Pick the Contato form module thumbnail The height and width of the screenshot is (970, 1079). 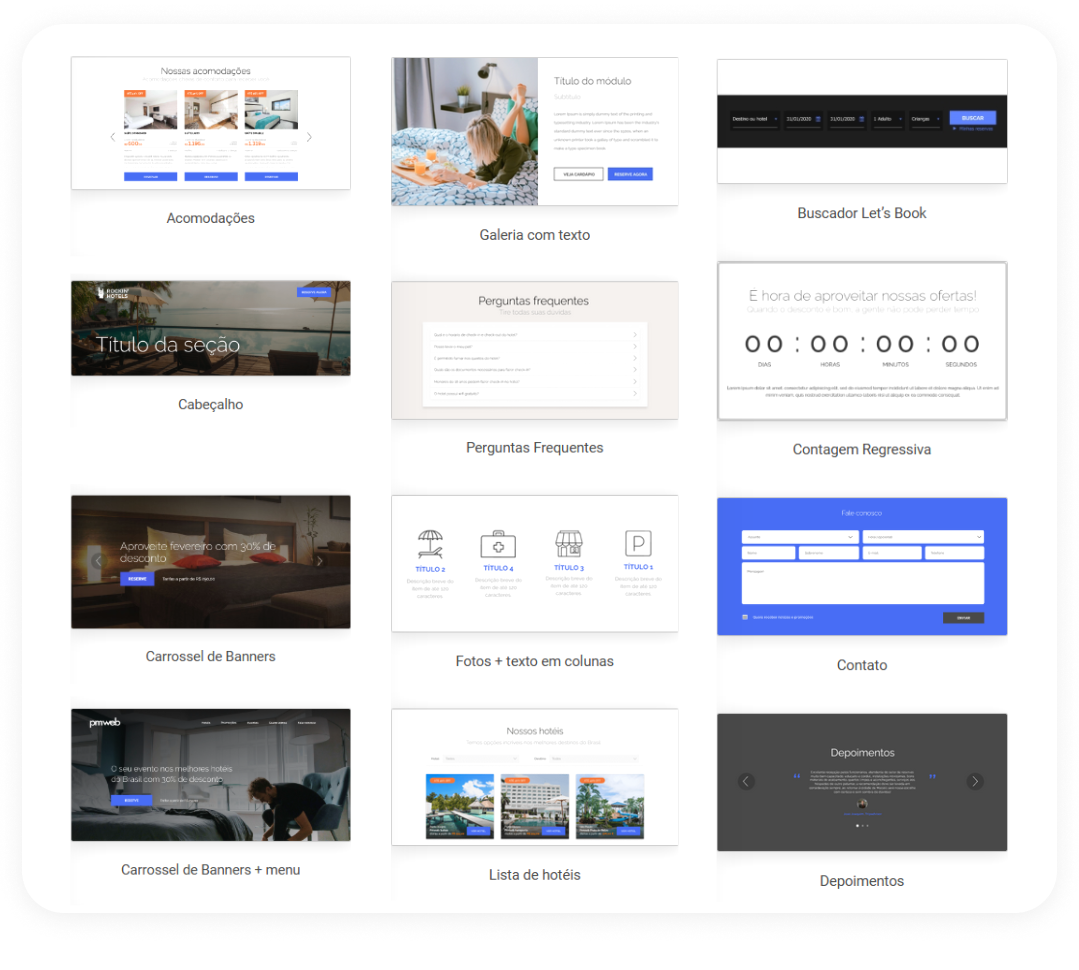pos(862,566)
